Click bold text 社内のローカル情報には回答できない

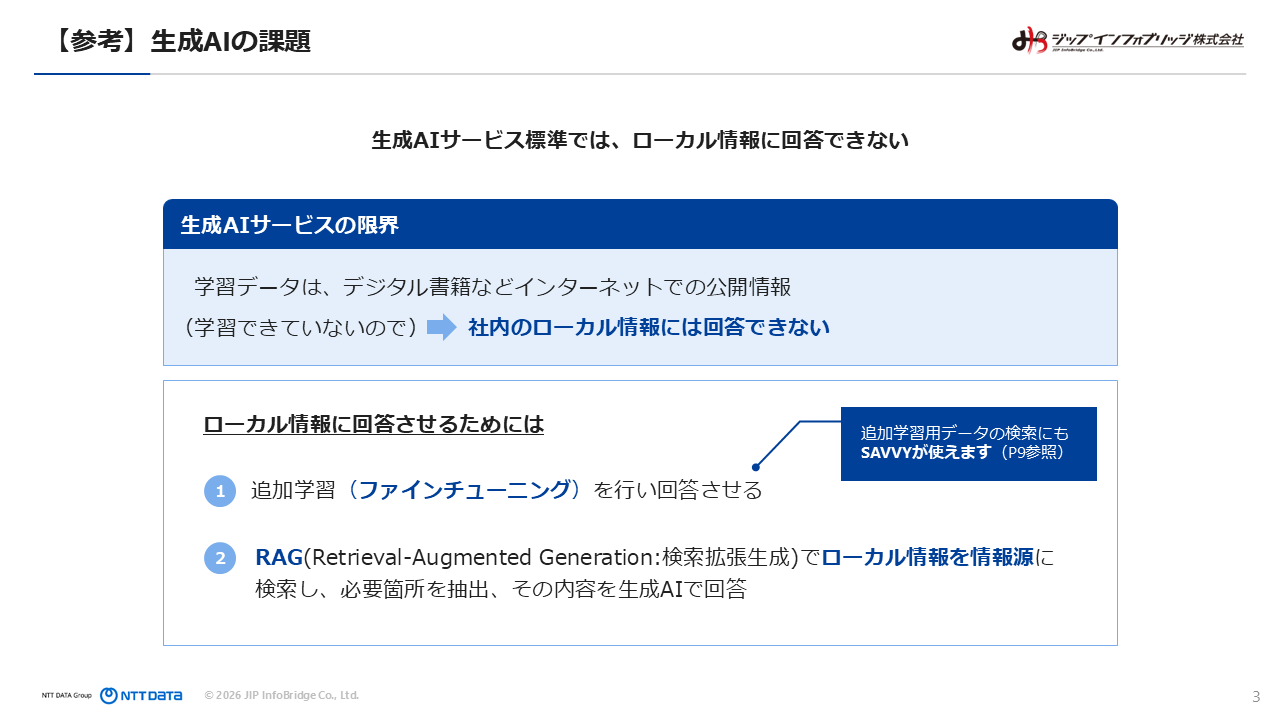click(649, 327)
